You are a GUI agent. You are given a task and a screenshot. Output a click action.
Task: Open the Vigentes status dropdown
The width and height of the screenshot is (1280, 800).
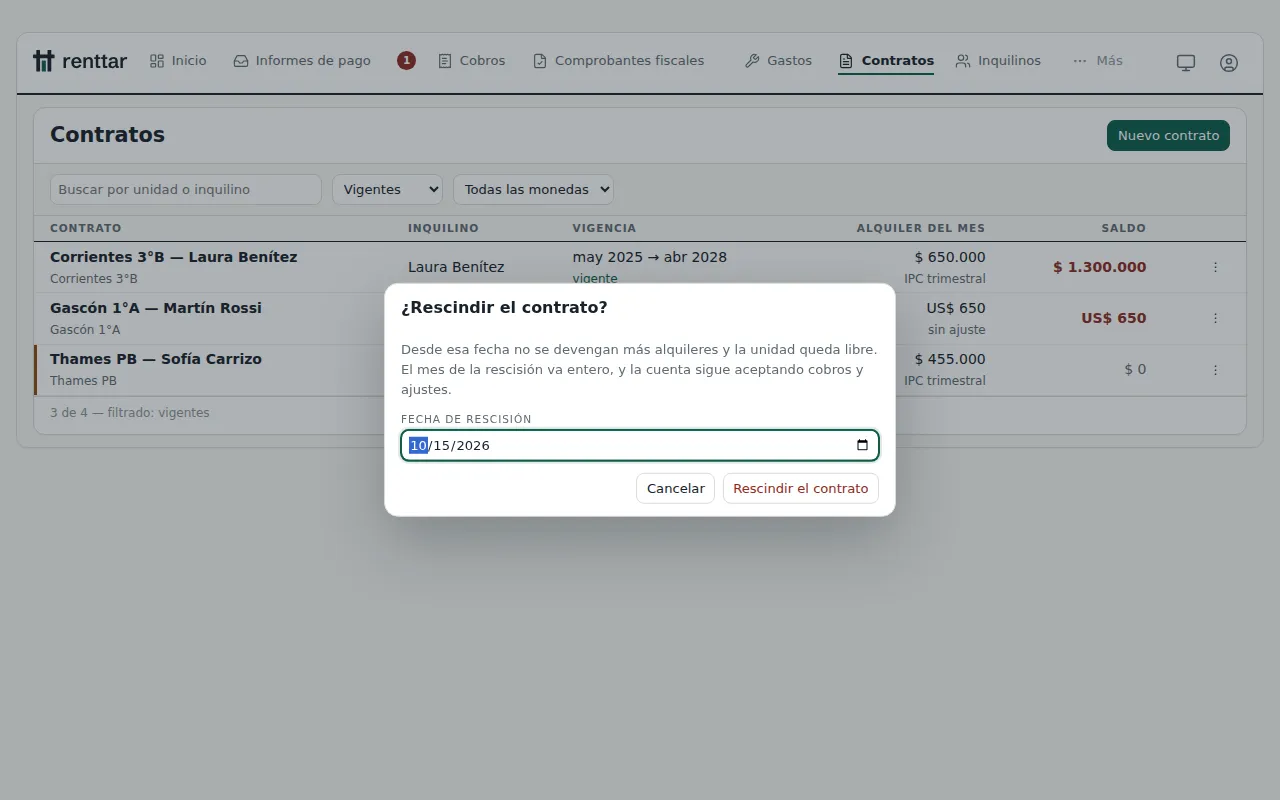[388, 189]
